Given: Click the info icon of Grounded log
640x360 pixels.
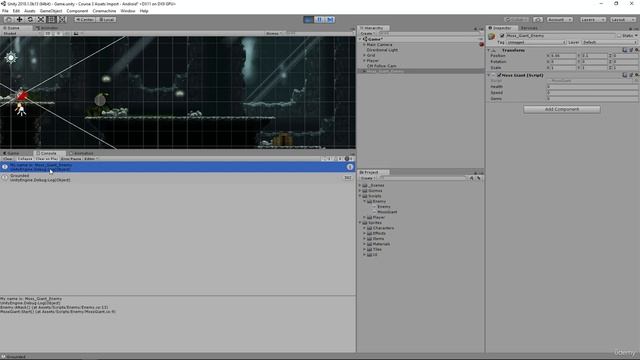Looking at the screenshot, I should pos(4,178).
